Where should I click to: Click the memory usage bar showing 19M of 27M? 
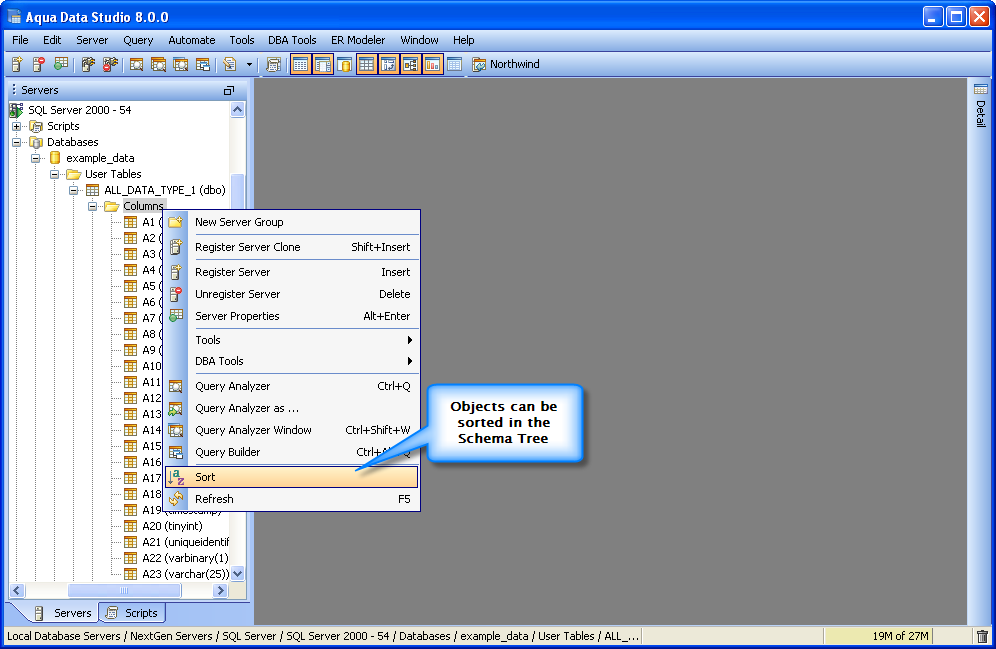click(x=878, y=636)
